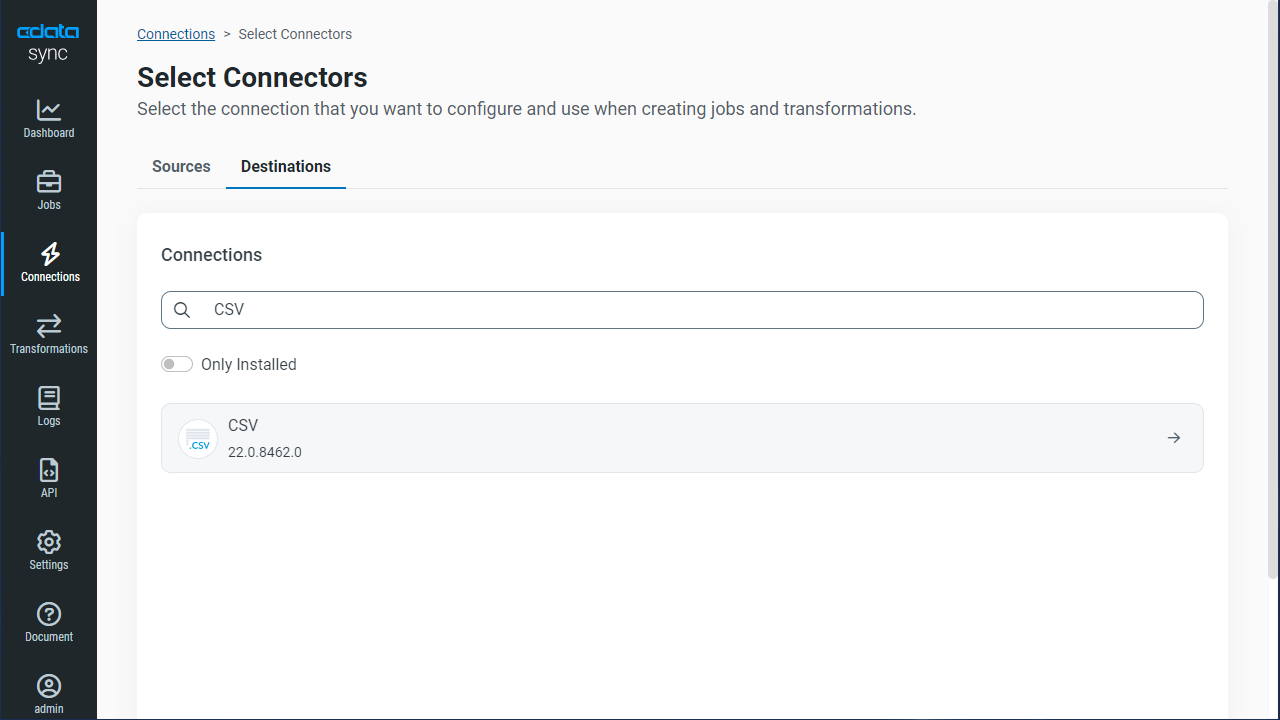The height and width of the screenshot is (720, 1280).
Task: Click the CData Sync logo
Action: [48, 43]
